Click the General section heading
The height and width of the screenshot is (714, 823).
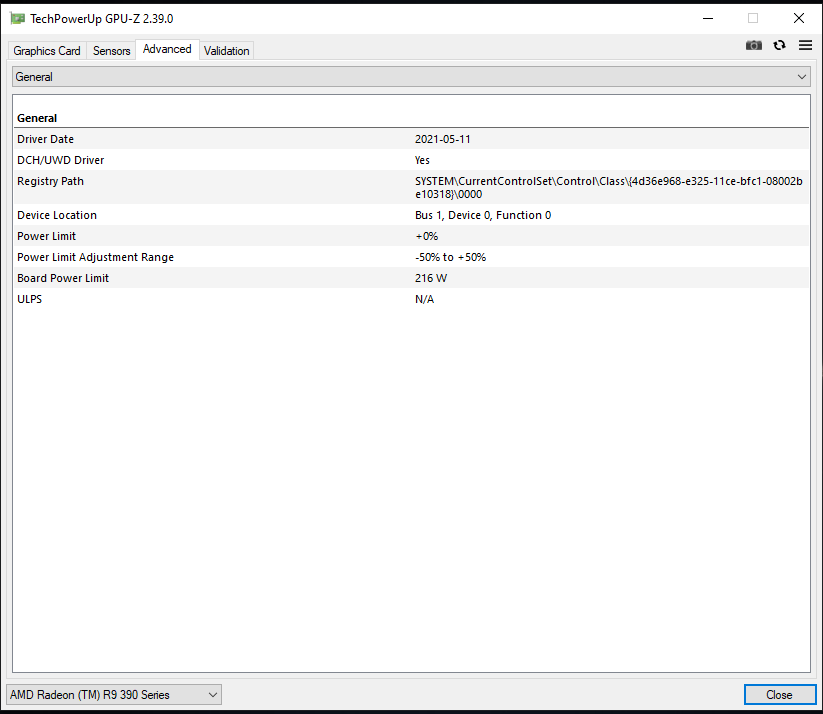[x=37, y=118]
